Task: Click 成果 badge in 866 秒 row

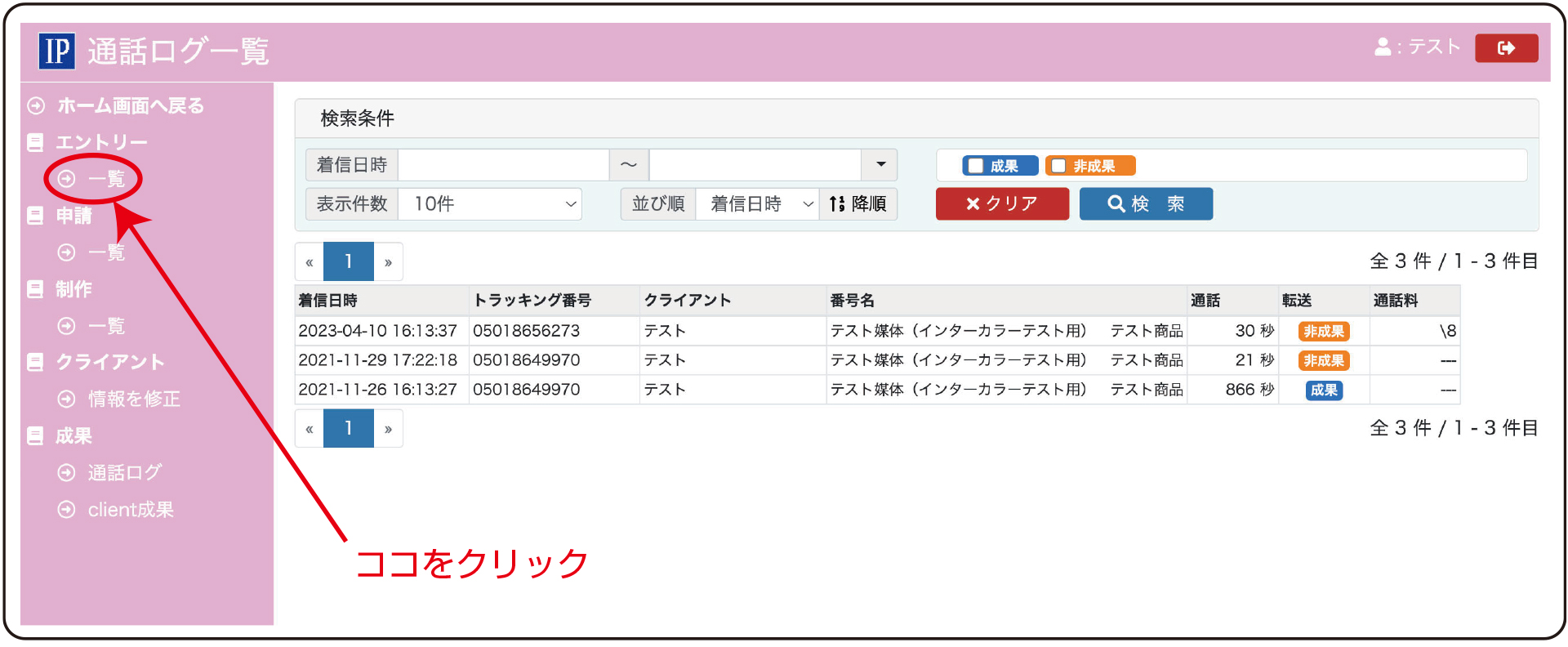Action: coord(1324,390)
